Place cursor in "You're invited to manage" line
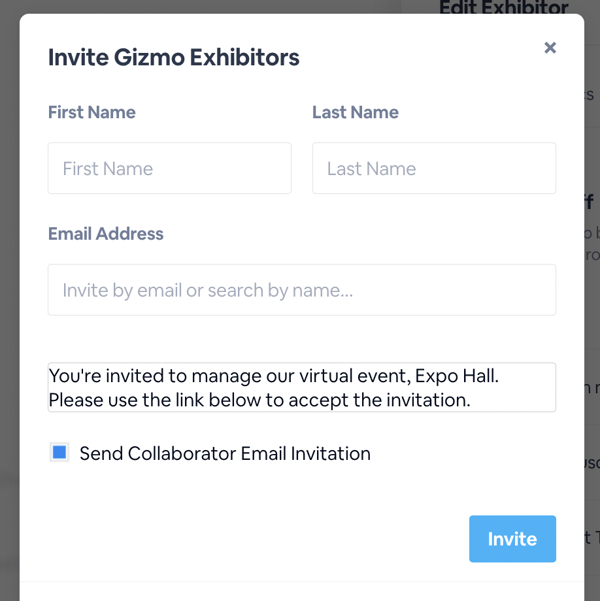Viewport: 600px width, 601px height. (x=274, y=376)
